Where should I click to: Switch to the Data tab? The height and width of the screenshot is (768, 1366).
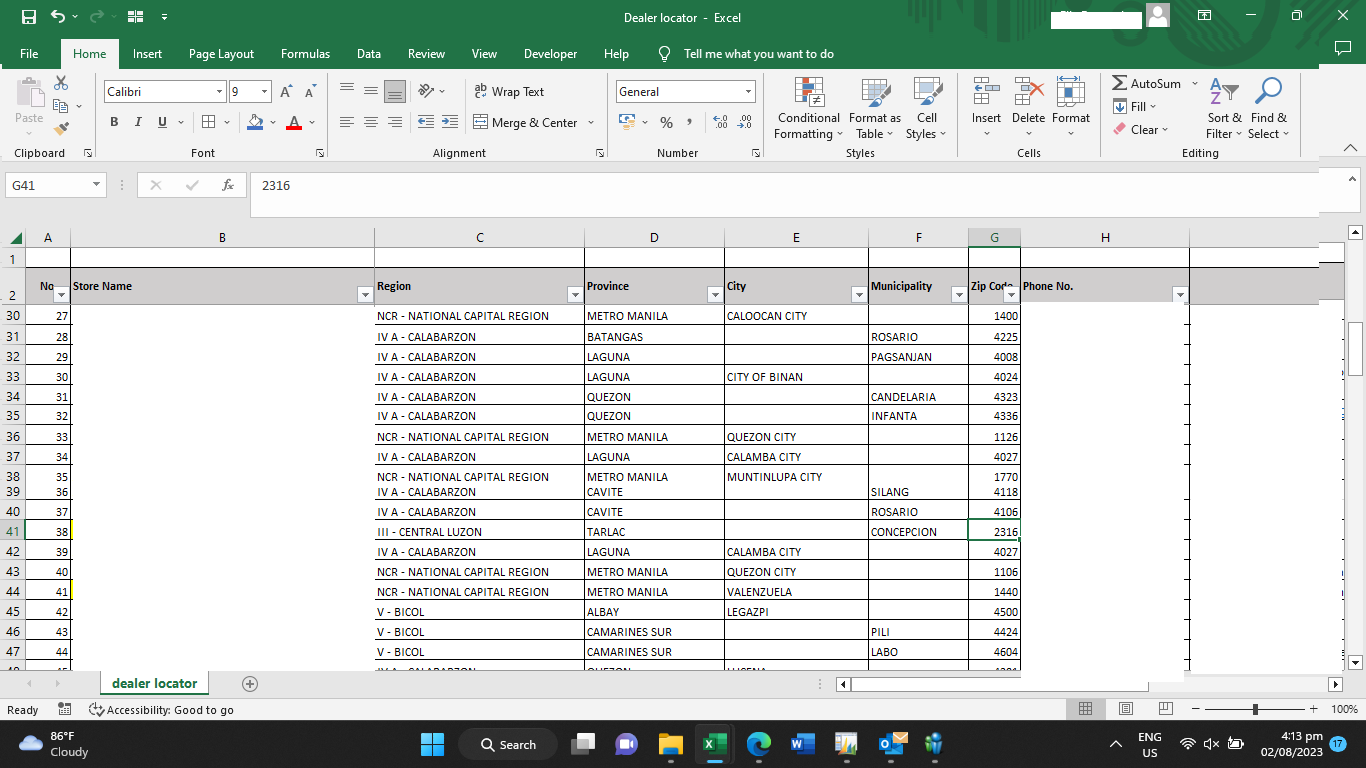tap(369, 54)
